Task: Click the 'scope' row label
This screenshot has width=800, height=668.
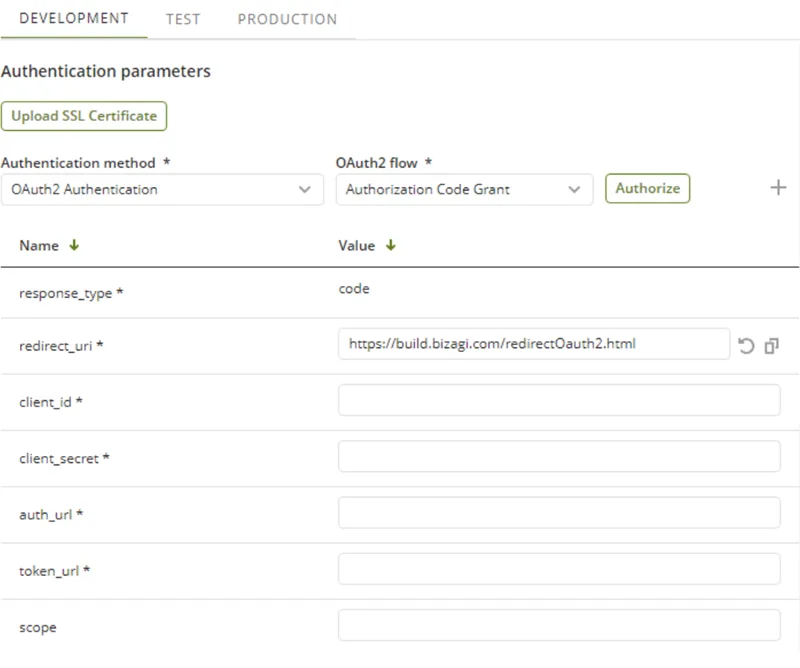Action: click(x=38, y=628)
